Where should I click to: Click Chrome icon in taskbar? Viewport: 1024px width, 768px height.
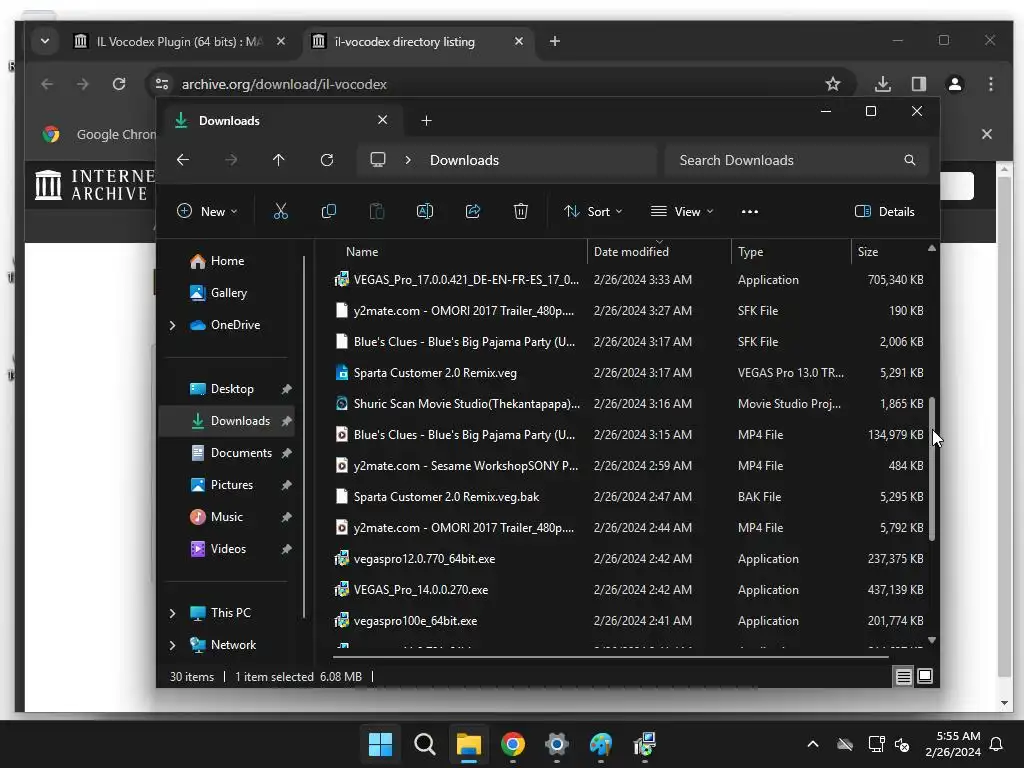(x=513, y=744)
